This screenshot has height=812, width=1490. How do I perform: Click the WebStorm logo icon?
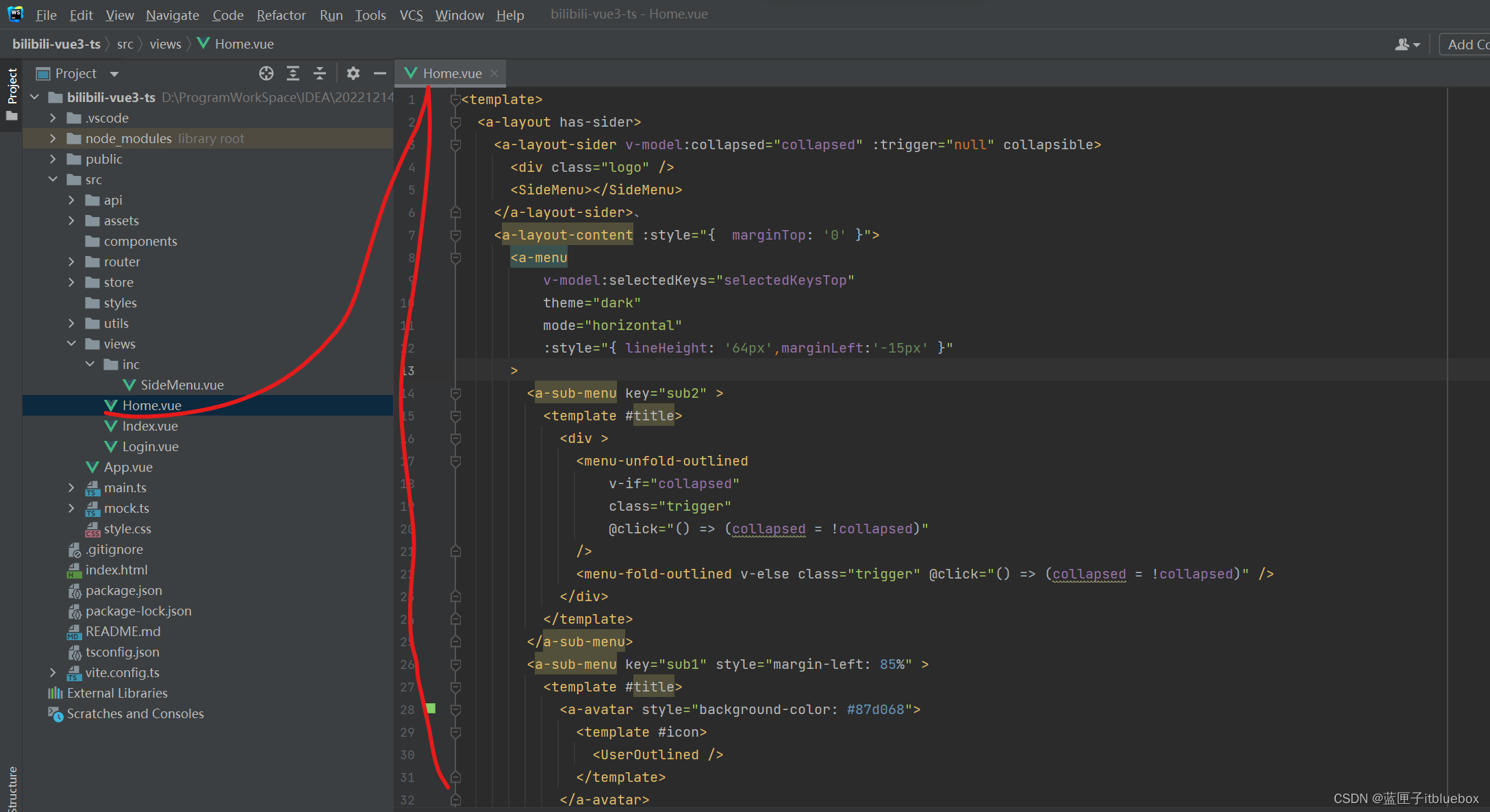pos(15,14)
